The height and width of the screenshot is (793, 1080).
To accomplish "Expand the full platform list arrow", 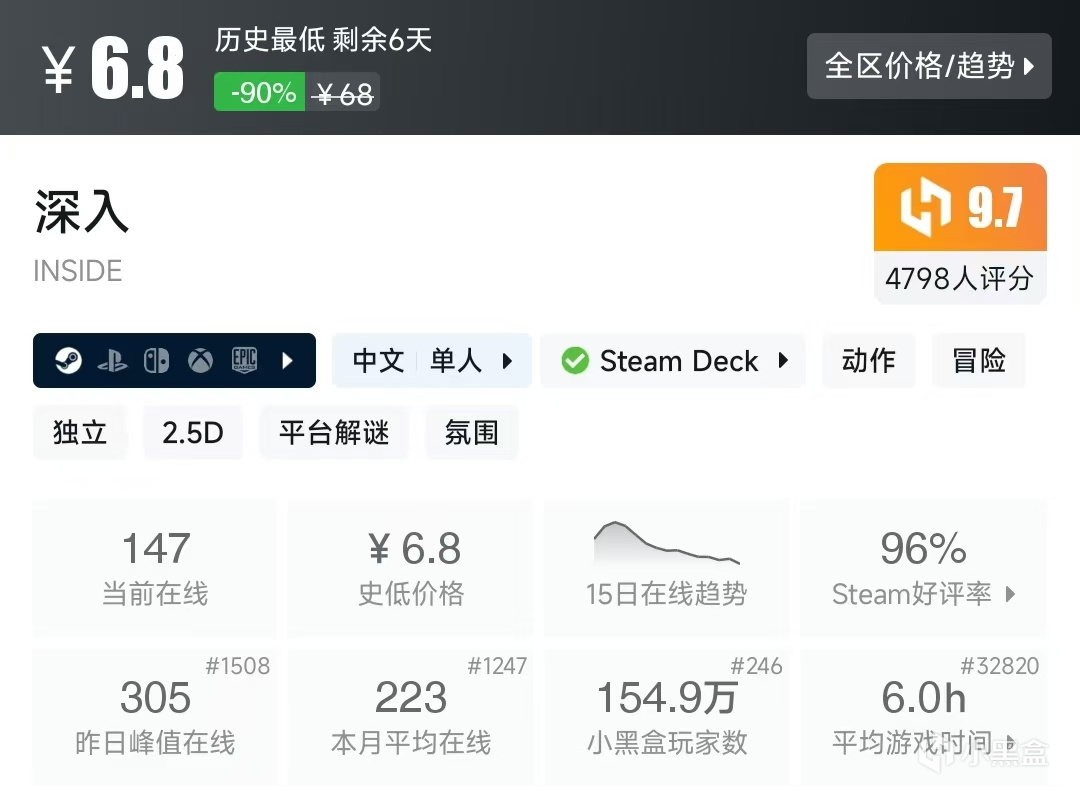I will 290,360.
